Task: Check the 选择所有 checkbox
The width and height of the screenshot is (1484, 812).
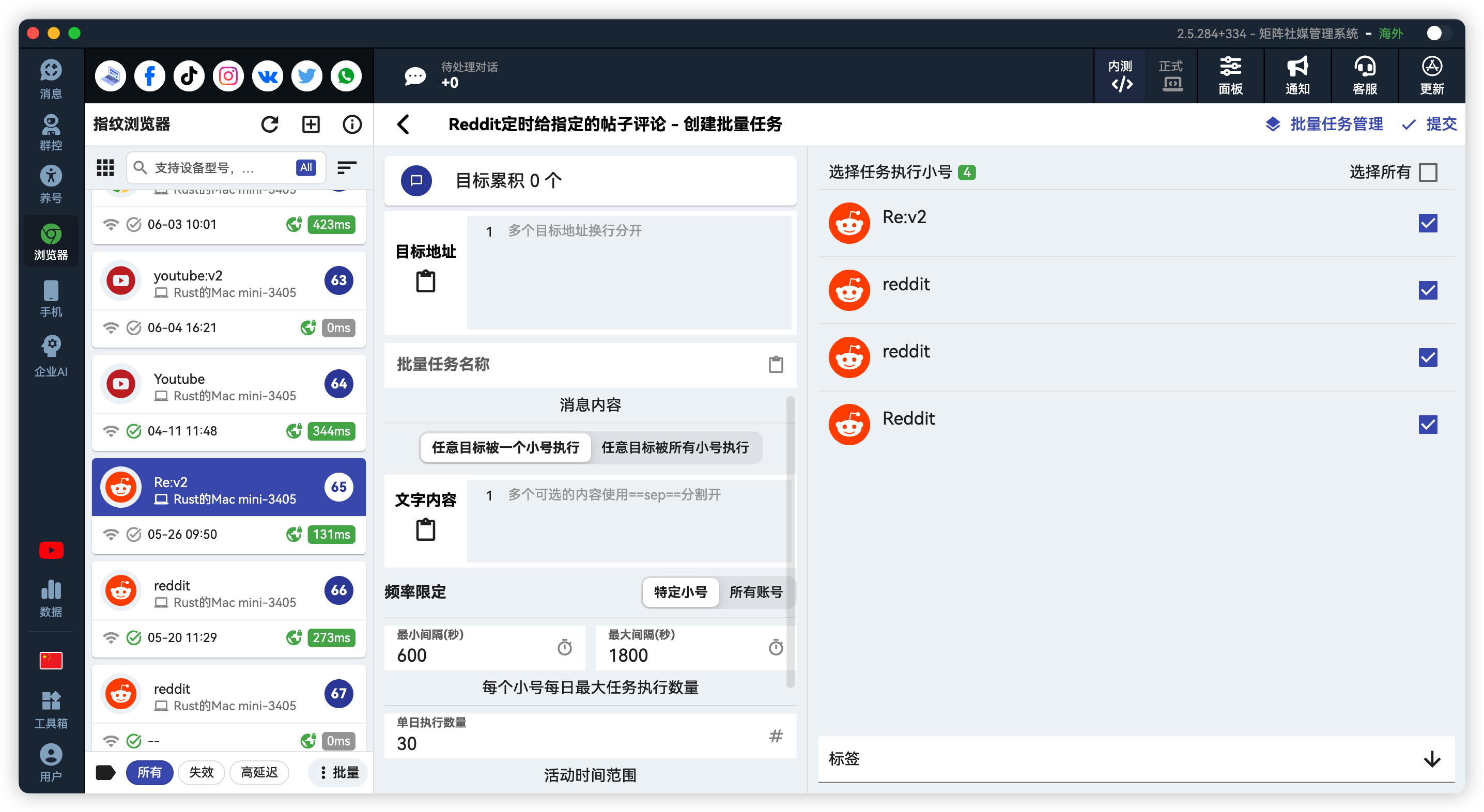Action: point(1428,172)
